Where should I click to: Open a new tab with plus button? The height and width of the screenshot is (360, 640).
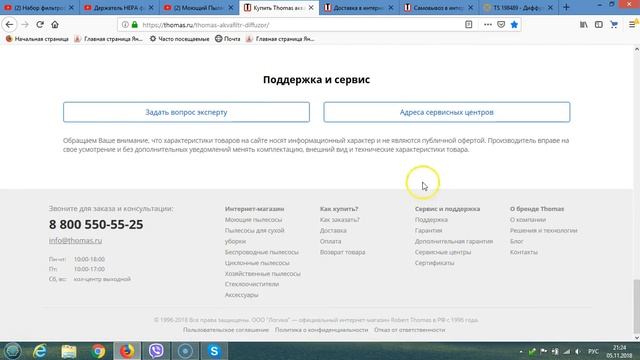[566, 7]
